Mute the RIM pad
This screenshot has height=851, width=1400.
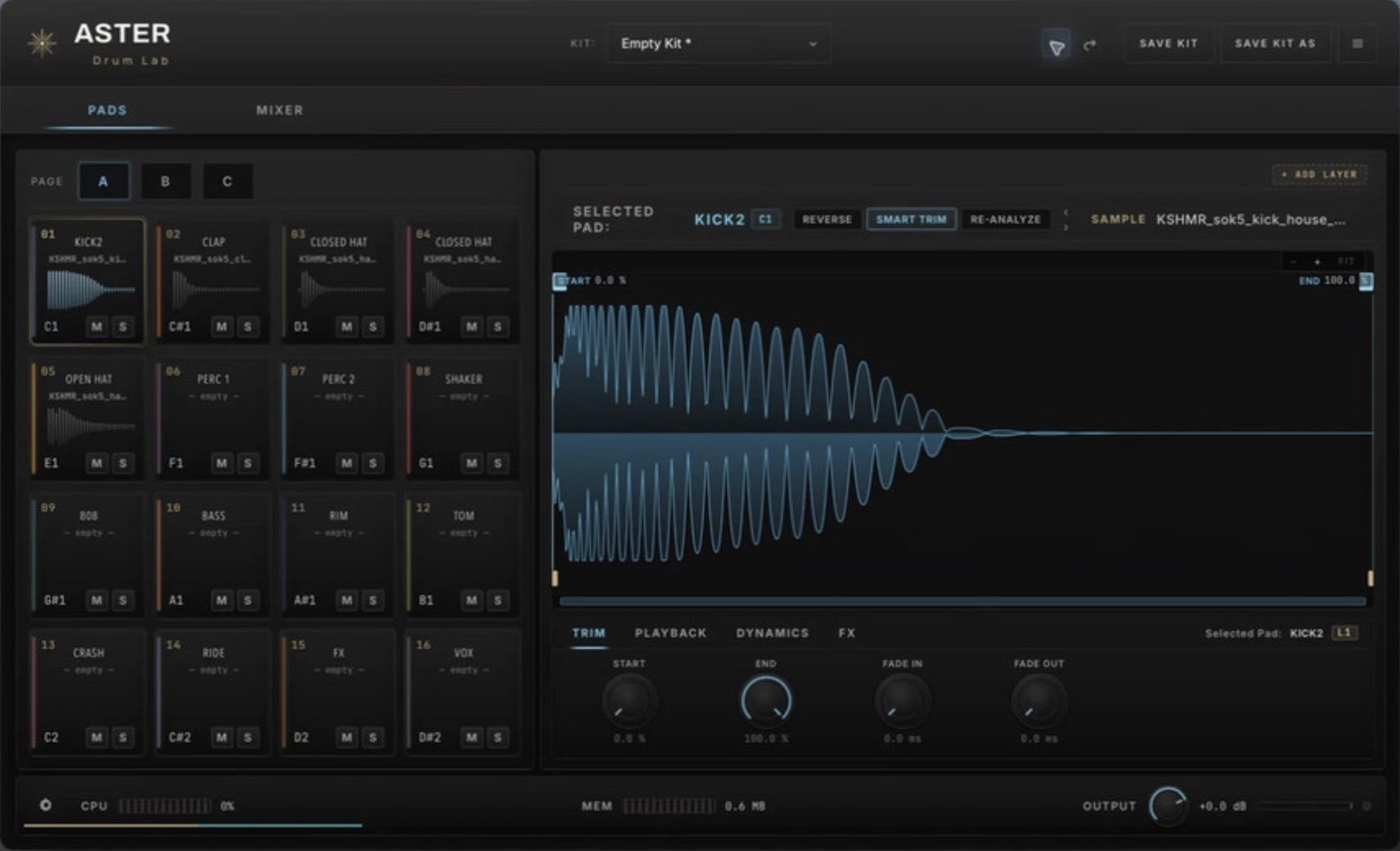[x=347, y=600]
